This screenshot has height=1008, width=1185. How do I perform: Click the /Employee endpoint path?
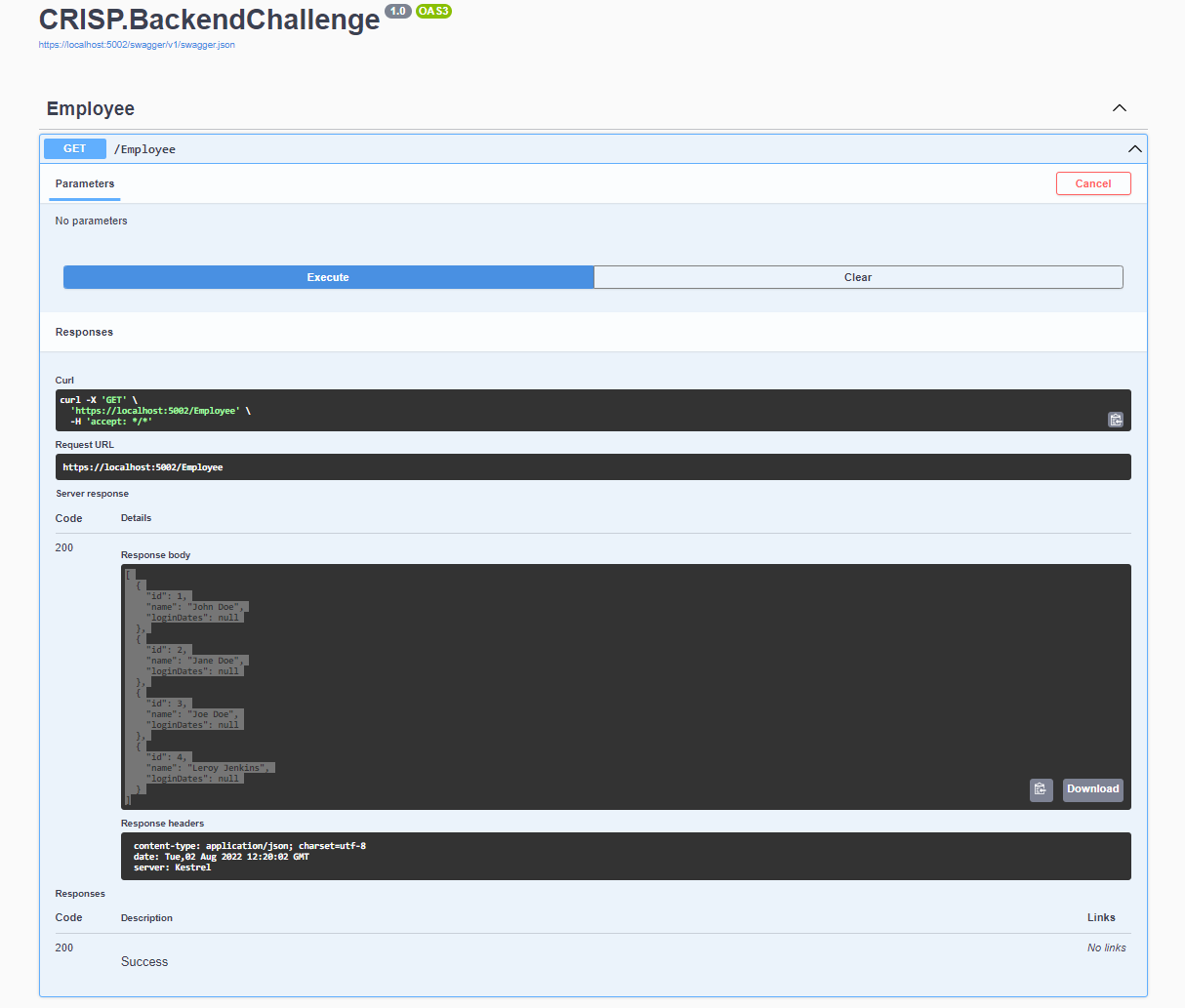pyautogui.click(x=144, y=149)
